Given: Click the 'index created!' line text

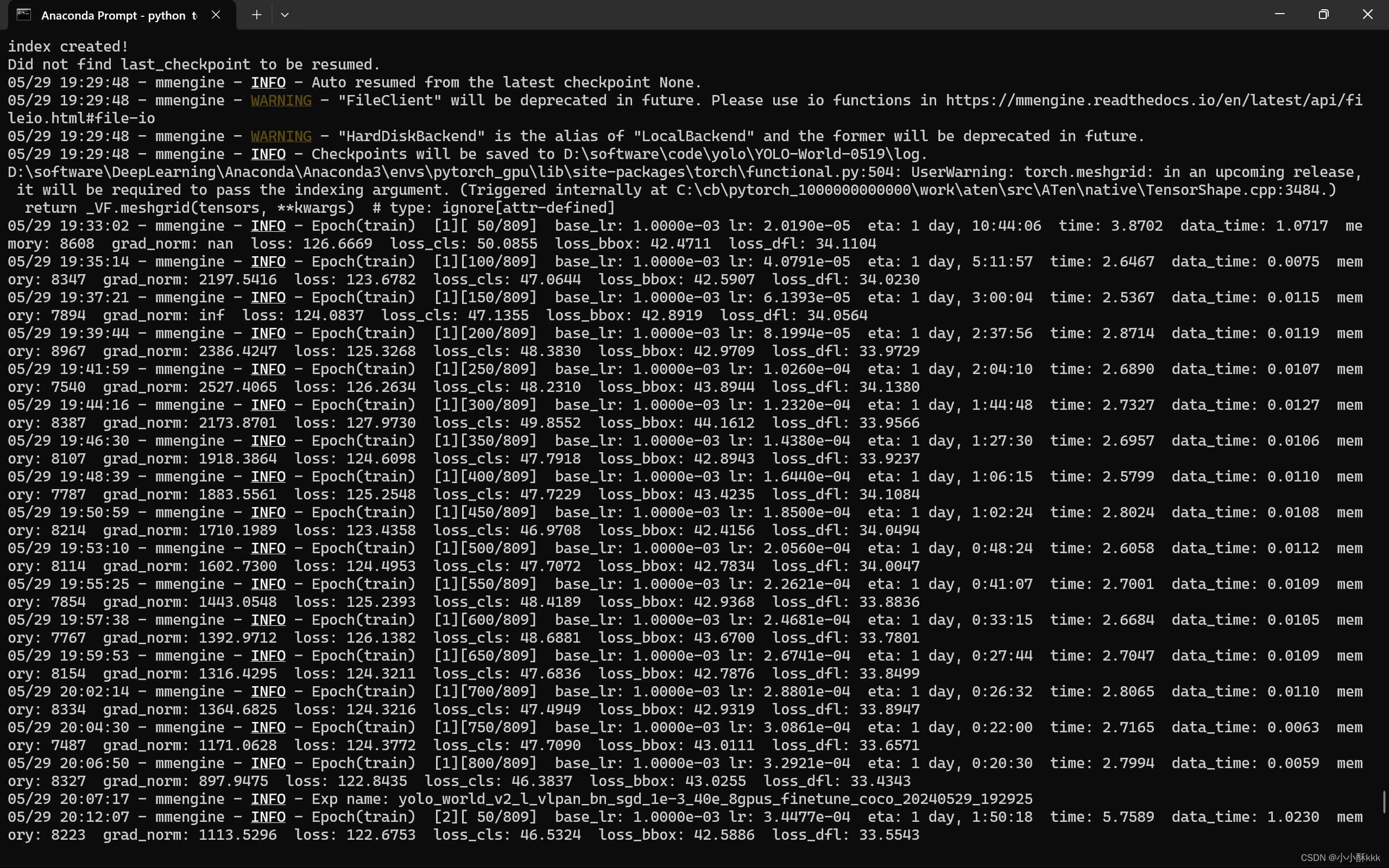Looking at the screenshot, I should point(68,47).
